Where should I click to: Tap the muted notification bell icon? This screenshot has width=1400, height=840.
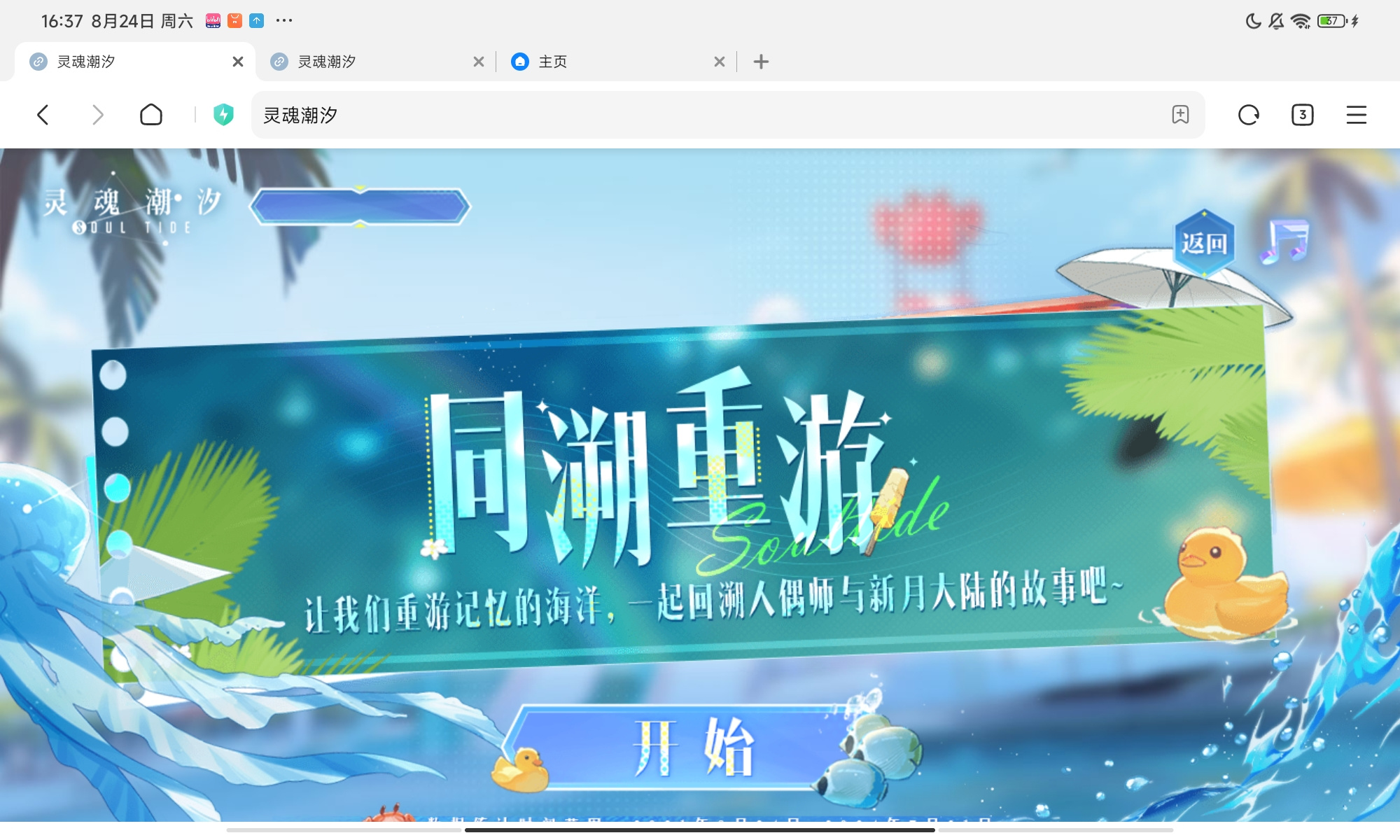tap(1277, 21)
